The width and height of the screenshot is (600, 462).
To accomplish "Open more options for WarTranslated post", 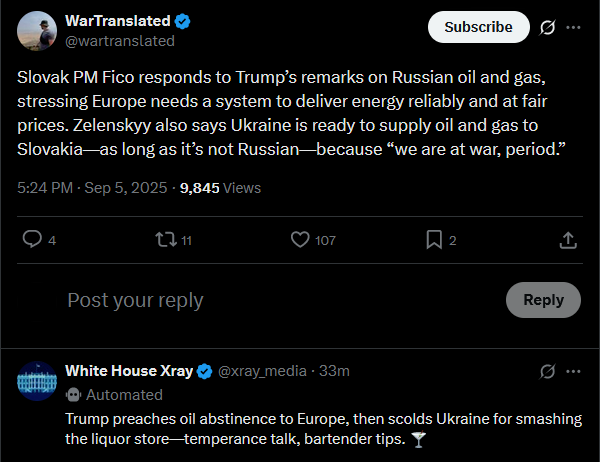I will [573, 27].
